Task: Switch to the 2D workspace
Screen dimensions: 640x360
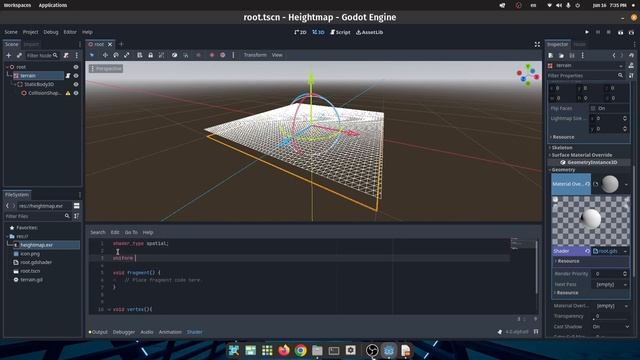Action: pyautogui.click(x=300, y=32)
